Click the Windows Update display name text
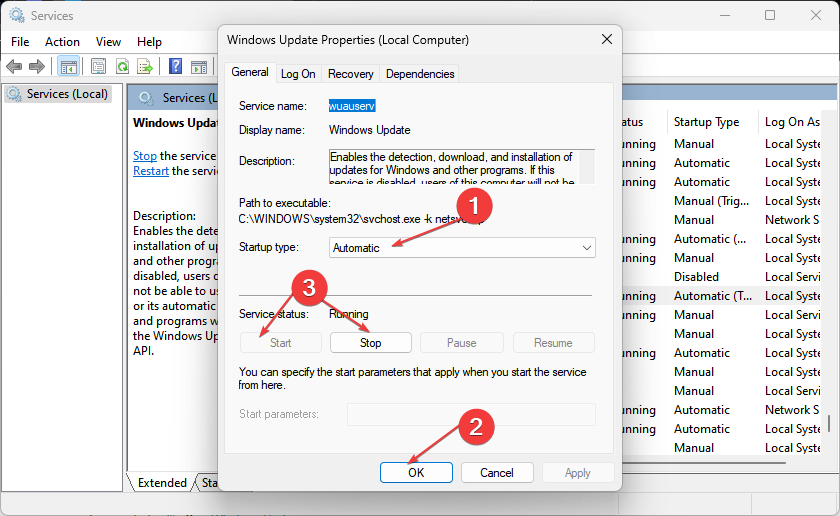 click(x=370, y=130)
